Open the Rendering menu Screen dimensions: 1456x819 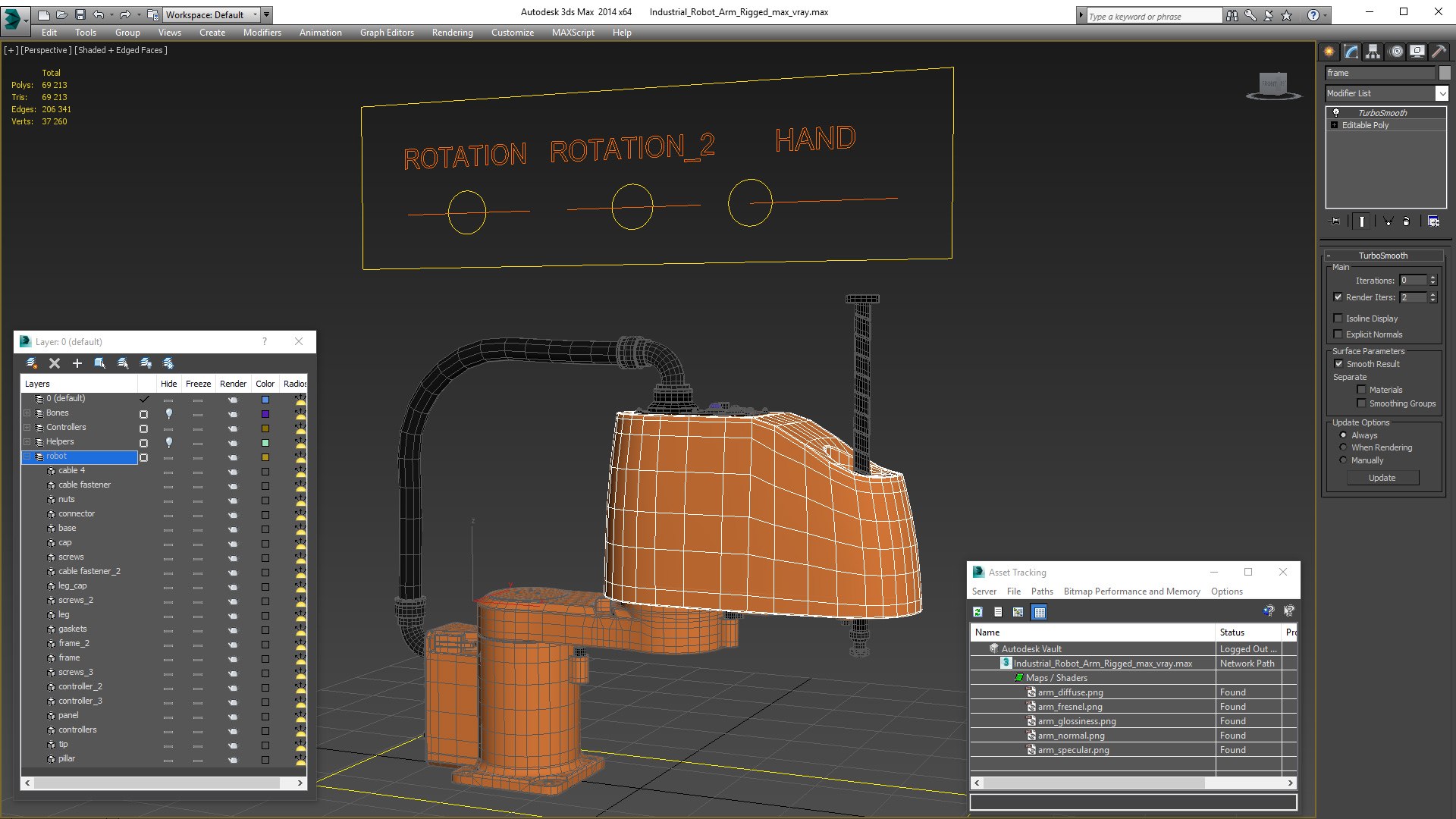452,33
